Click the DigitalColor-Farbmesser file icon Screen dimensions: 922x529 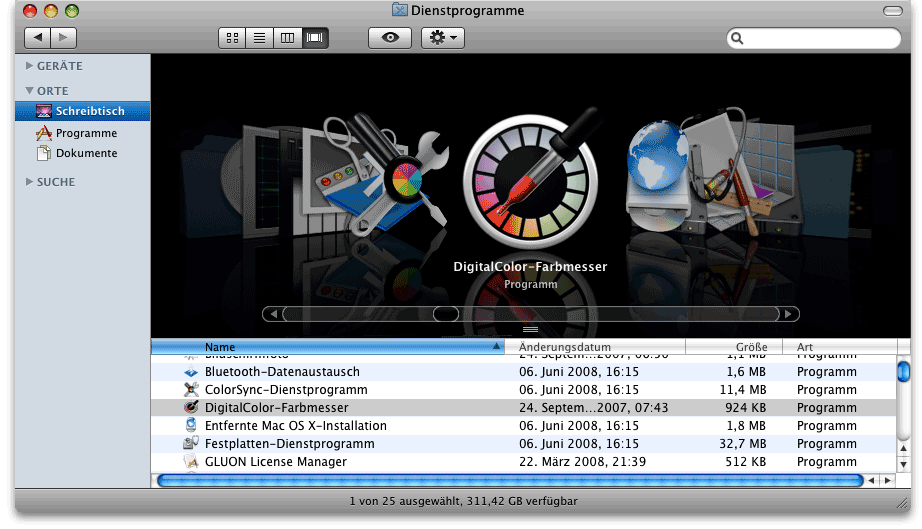click(191, 407)
